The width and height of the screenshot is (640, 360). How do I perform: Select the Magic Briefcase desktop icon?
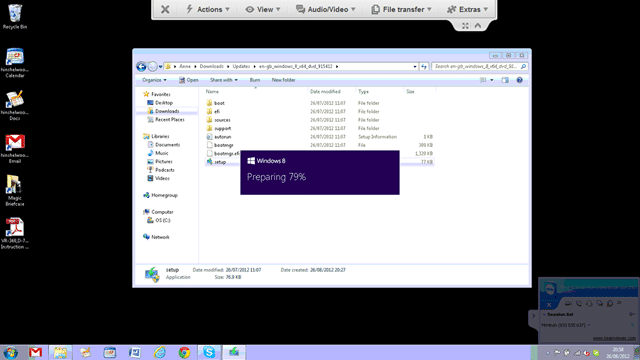(x=15, y=191)
